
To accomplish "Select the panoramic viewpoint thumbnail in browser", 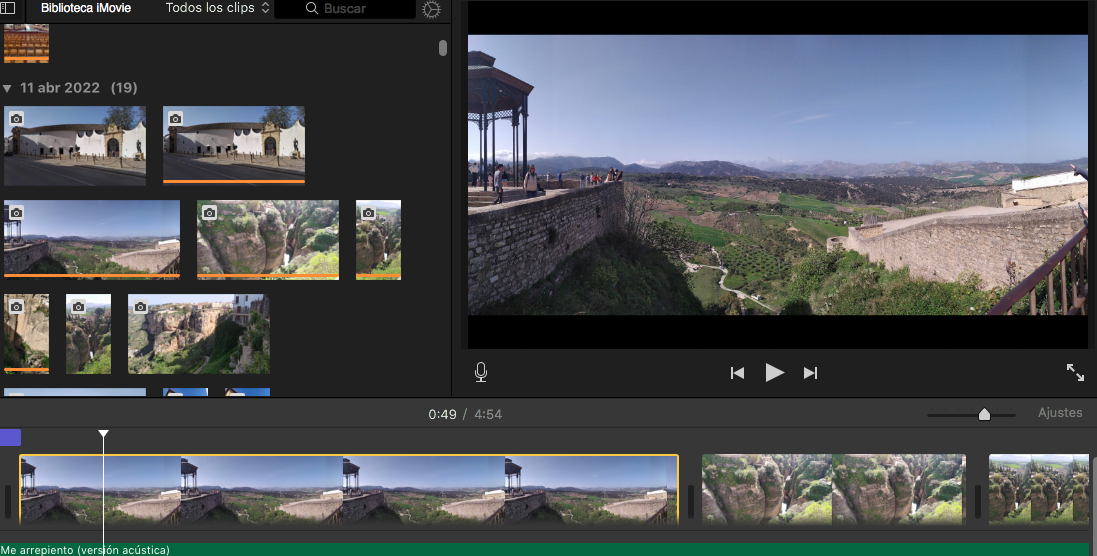I will click(92, 239).
